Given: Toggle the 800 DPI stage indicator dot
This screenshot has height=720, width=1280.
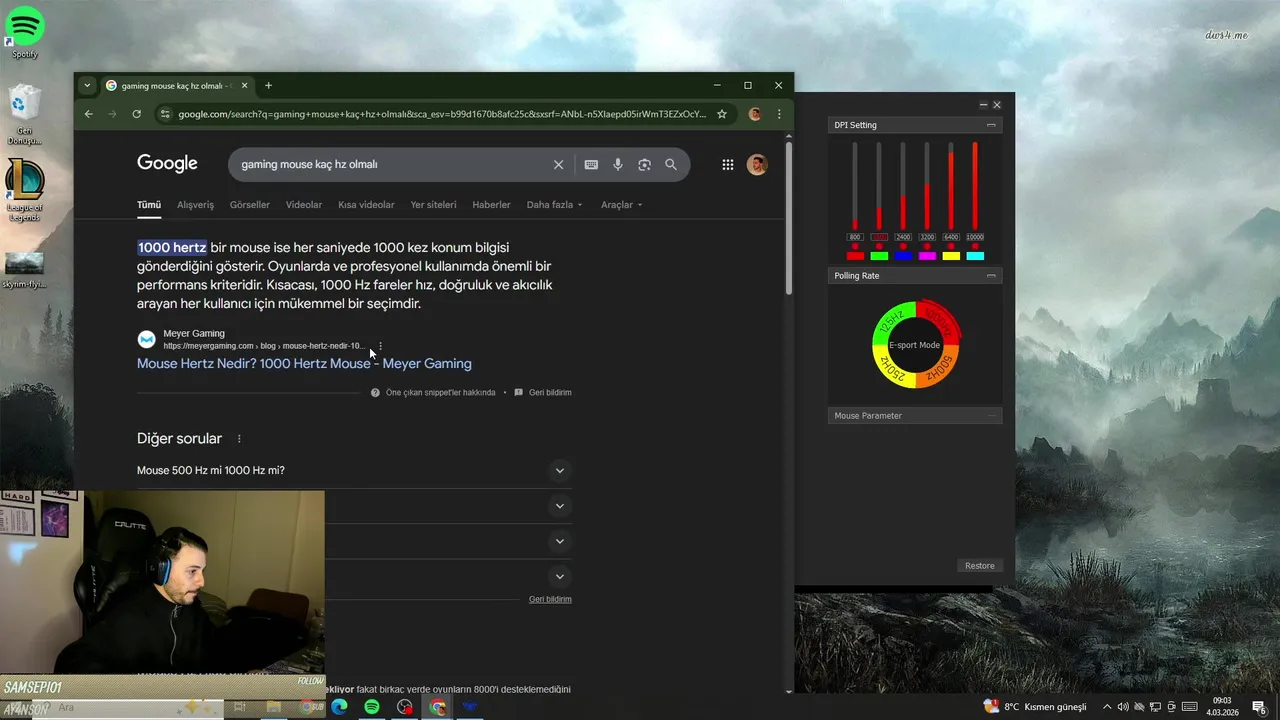Looking at the screenshot, I should 855,247.
